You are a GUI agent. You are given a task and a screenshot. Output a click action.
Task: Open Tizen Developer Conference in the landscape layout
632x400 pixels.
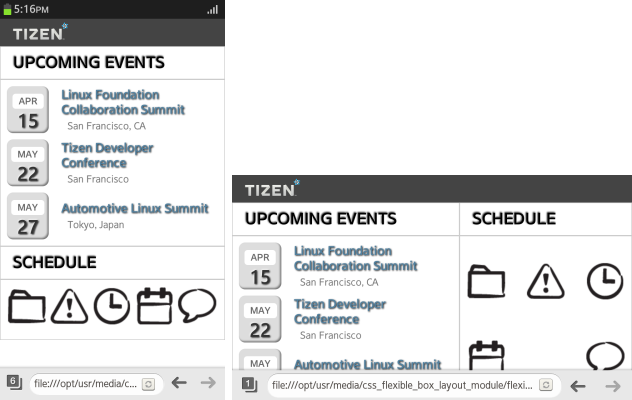point(340,311)
